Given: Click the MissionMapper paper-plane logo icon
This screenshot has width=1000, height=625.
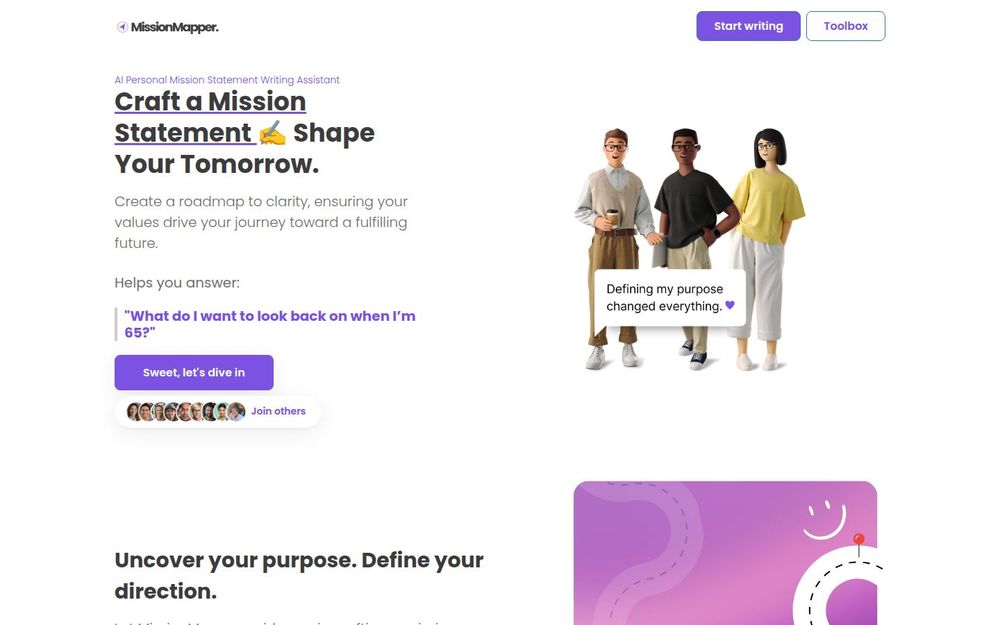Looking at the screenshot, I should pyautogui.click(x=122, y=27).
